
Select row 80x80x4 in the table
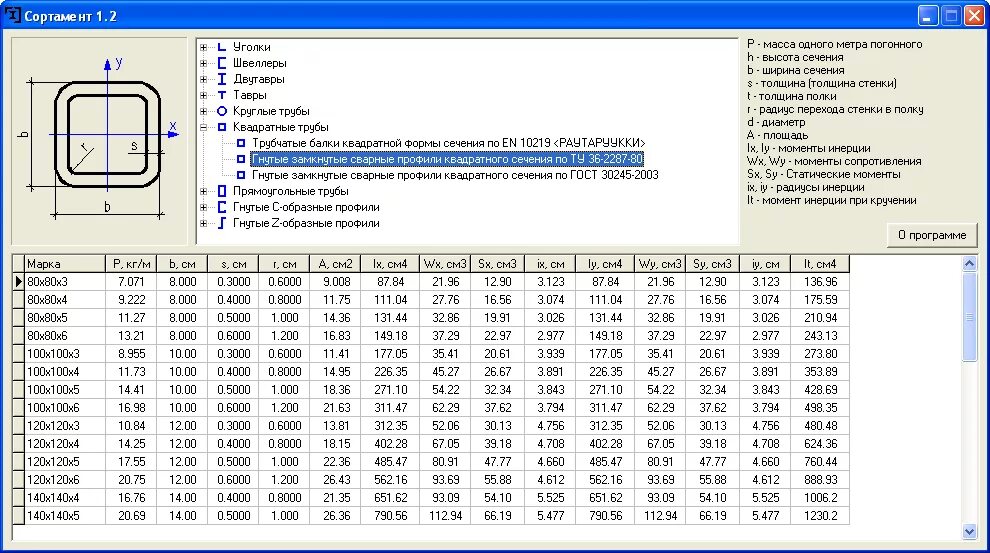point(437,300)
